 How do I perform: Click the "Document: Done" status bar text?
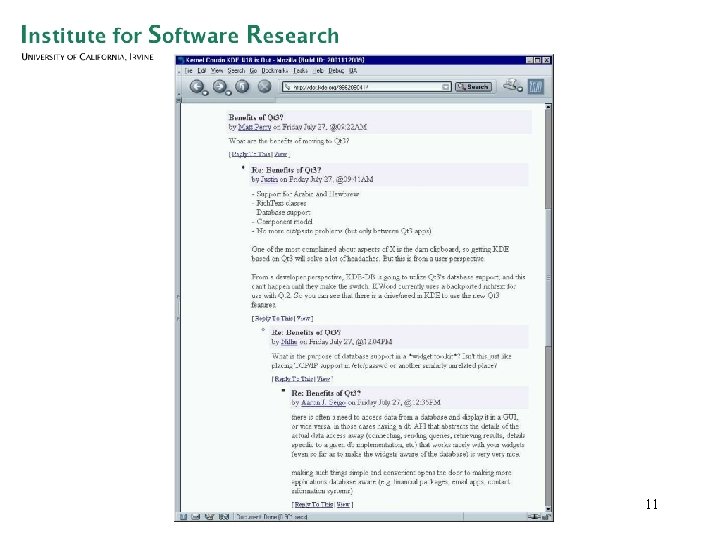[x=272, y=517]
